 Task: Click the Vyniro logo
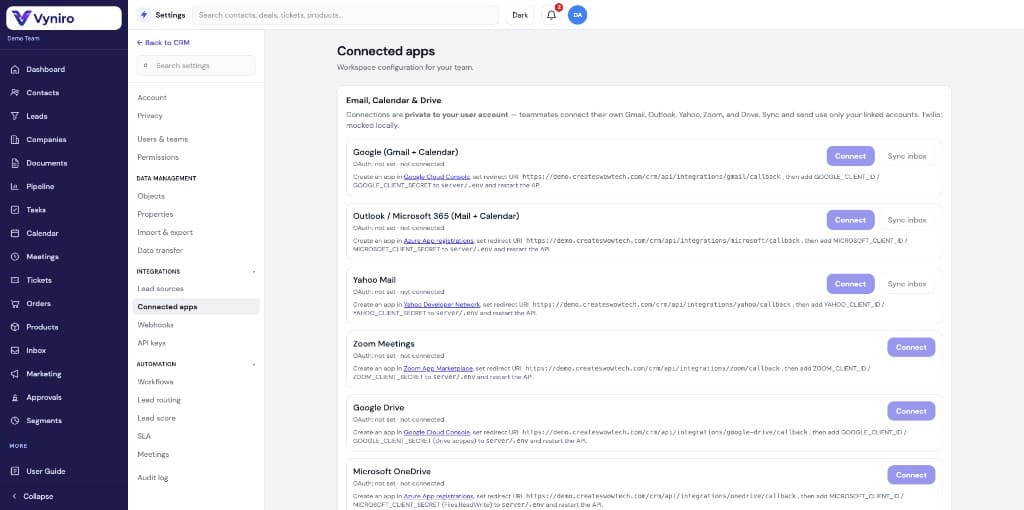pos(64,18)
